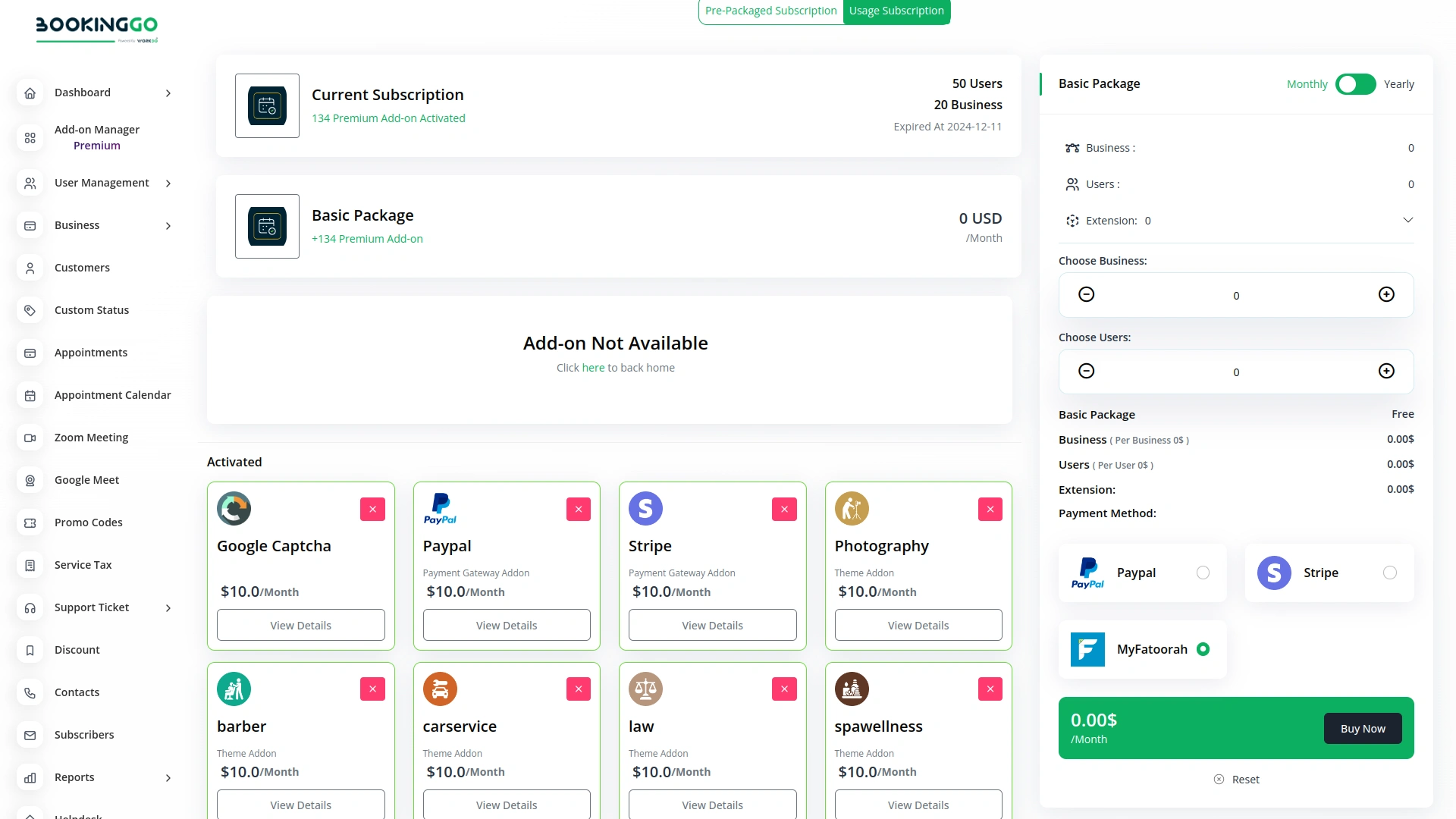Open the Usage Subscription tab
The image size is (1456, 819).
tap(896, 11)
